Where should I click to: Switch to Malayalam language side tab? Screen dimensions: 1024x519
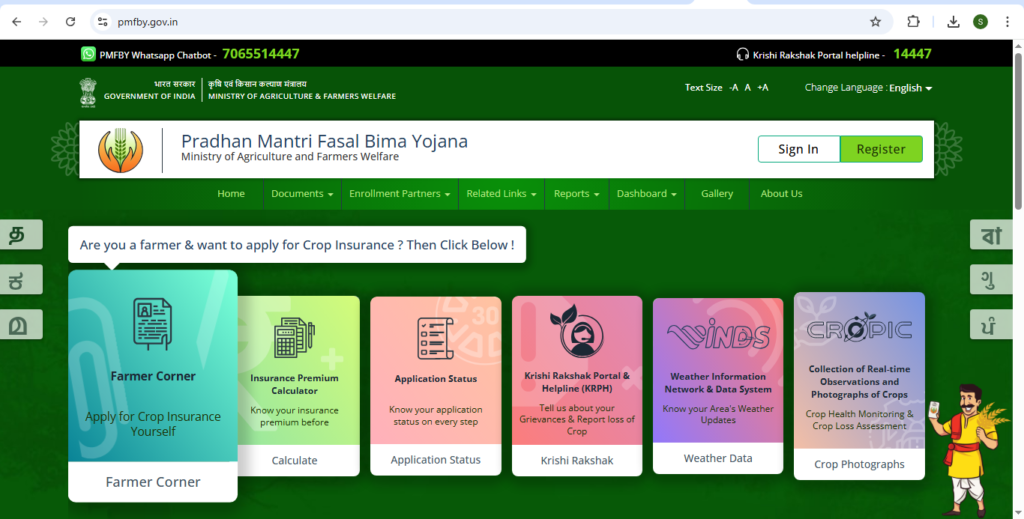(21, 324)
